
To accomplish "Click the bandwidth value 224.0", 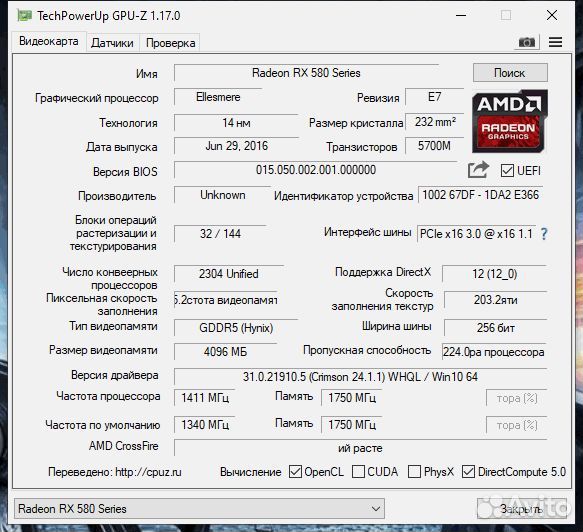I will pos(494,352).
